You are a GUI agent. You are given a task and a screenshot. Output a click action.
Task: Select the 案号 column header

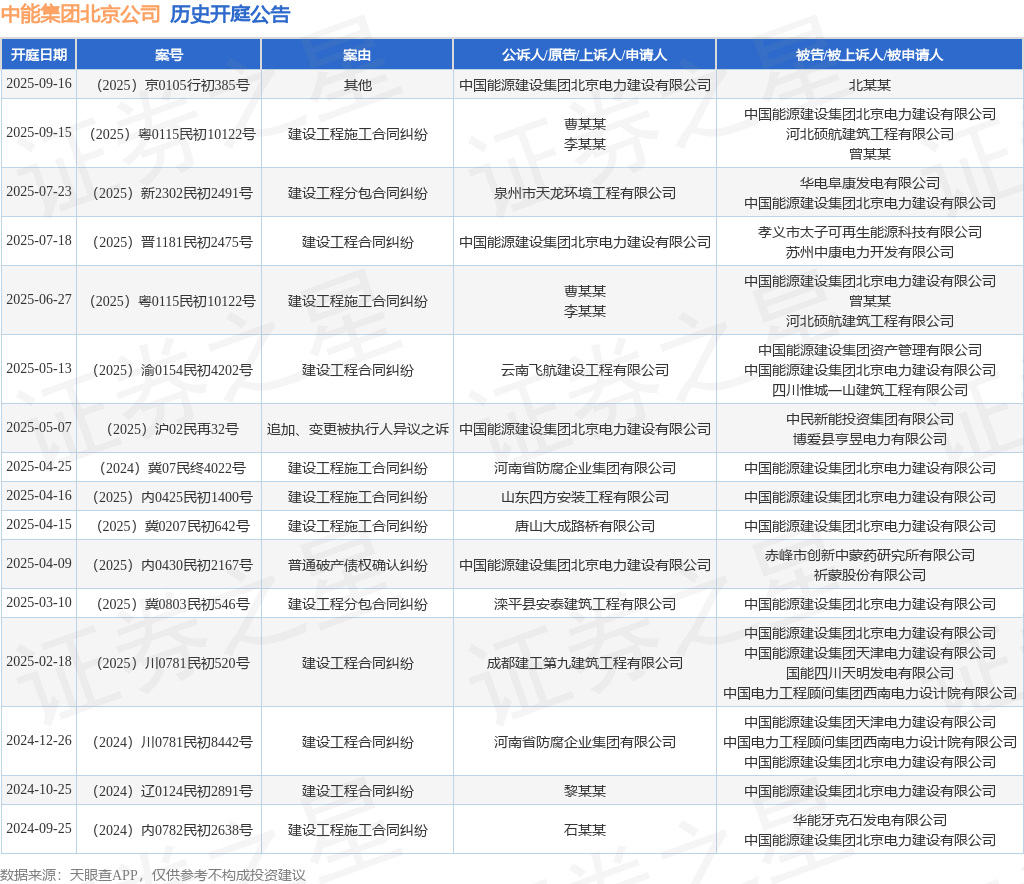coord(168,55)
